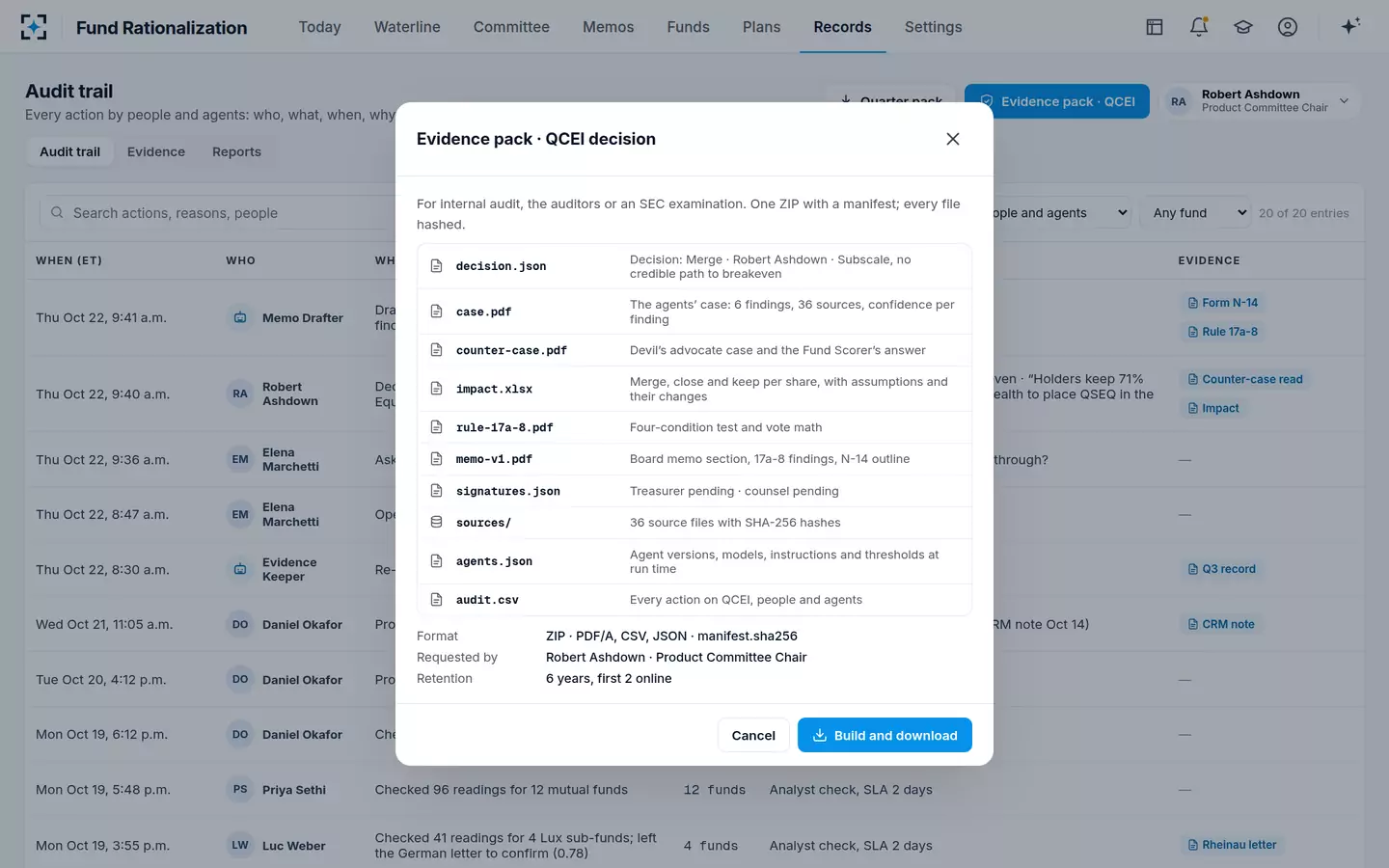Click the Fund Rationalization logo icon

tap(34, 27)
